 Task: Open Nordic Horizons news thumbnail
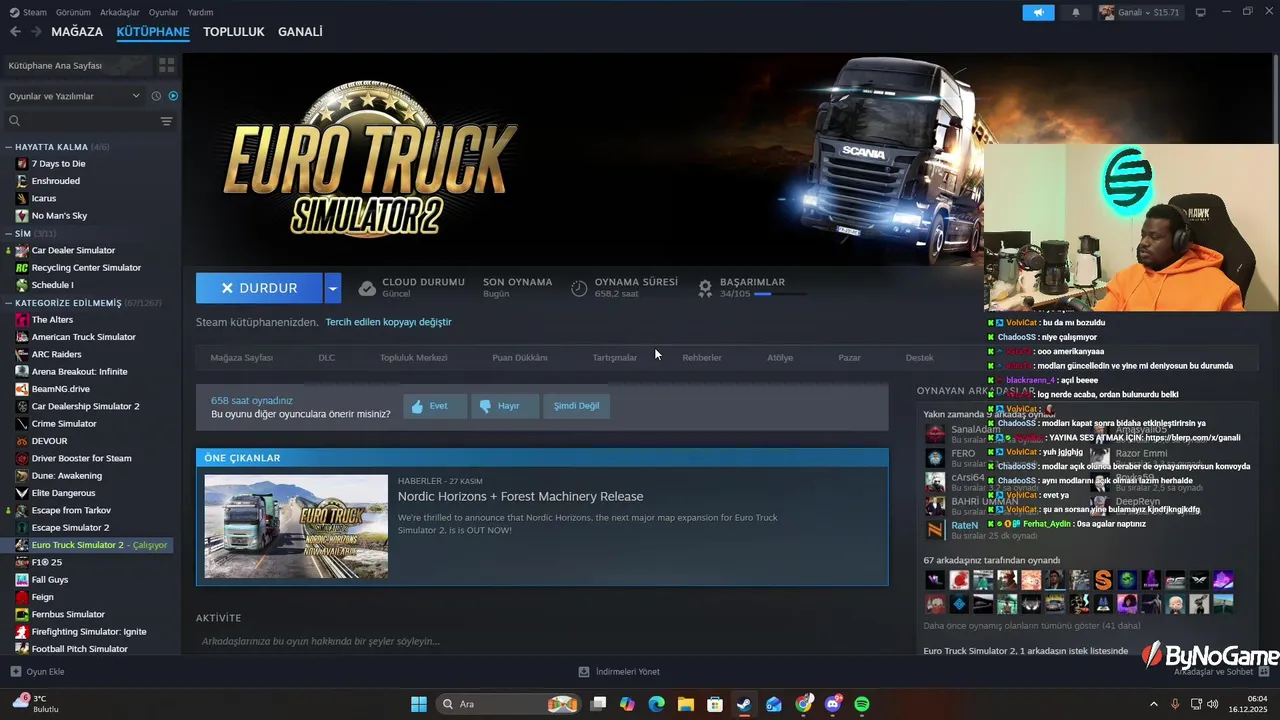point(296,526)
